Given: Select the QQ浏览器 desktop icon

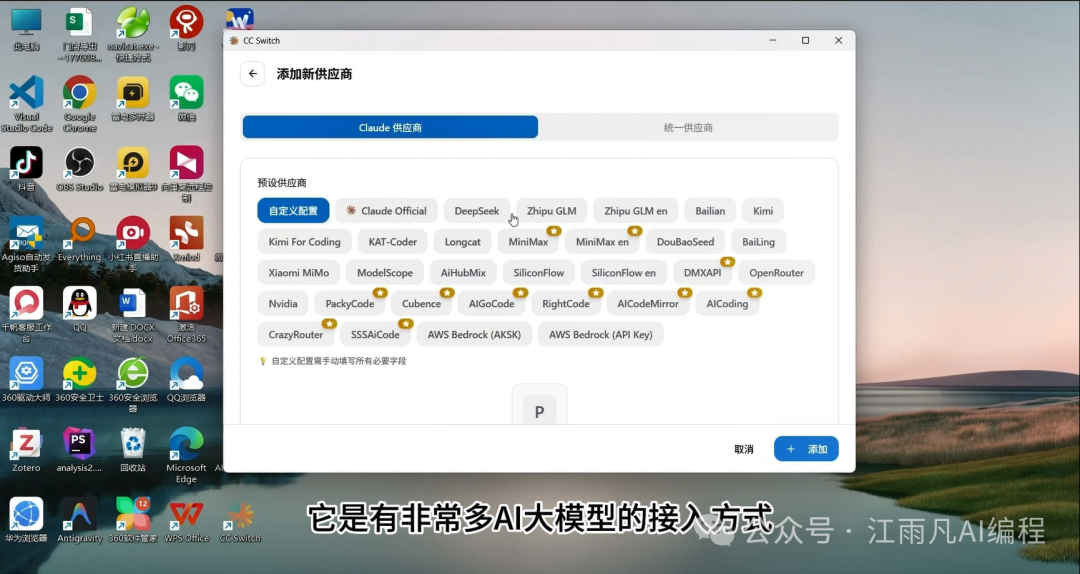Looking at the screenshot, I should (x=187, y=380).
